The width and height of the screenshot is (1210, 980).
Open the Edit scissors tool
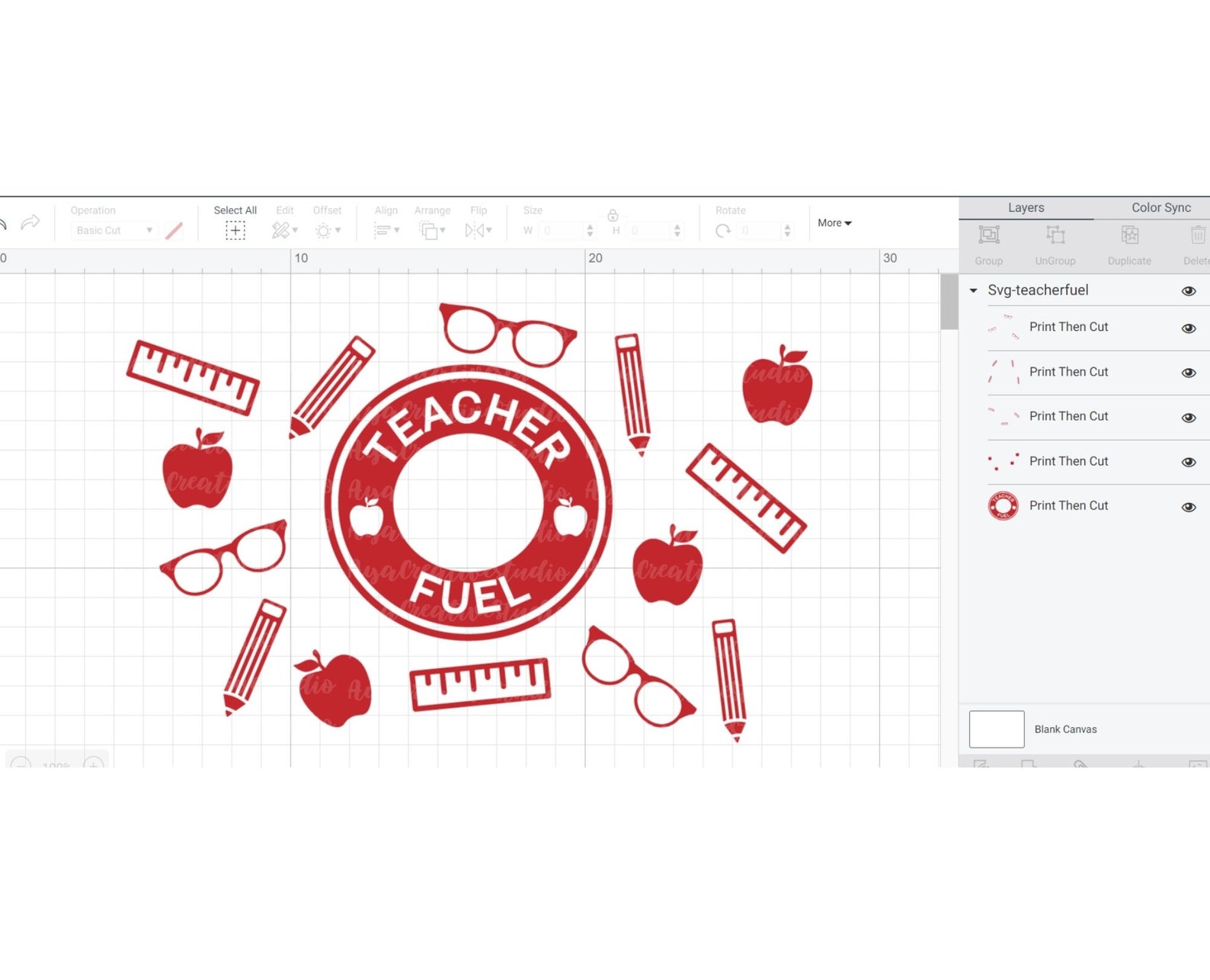tap(280, 230)
